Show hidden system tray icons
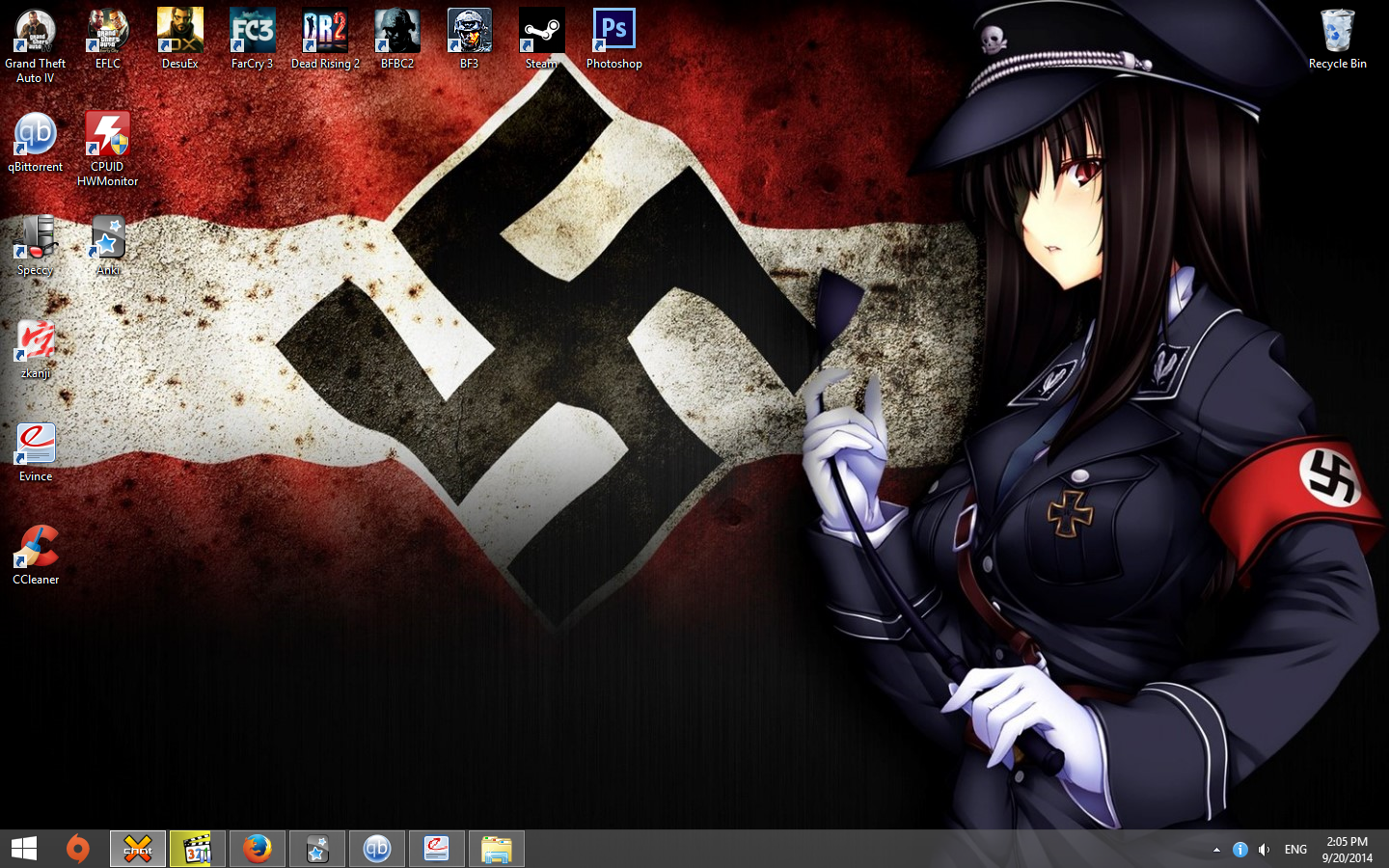Image resolution: width=1389 pixels, height=868 pixels. pyautogui.click(x=1216, y=850)
